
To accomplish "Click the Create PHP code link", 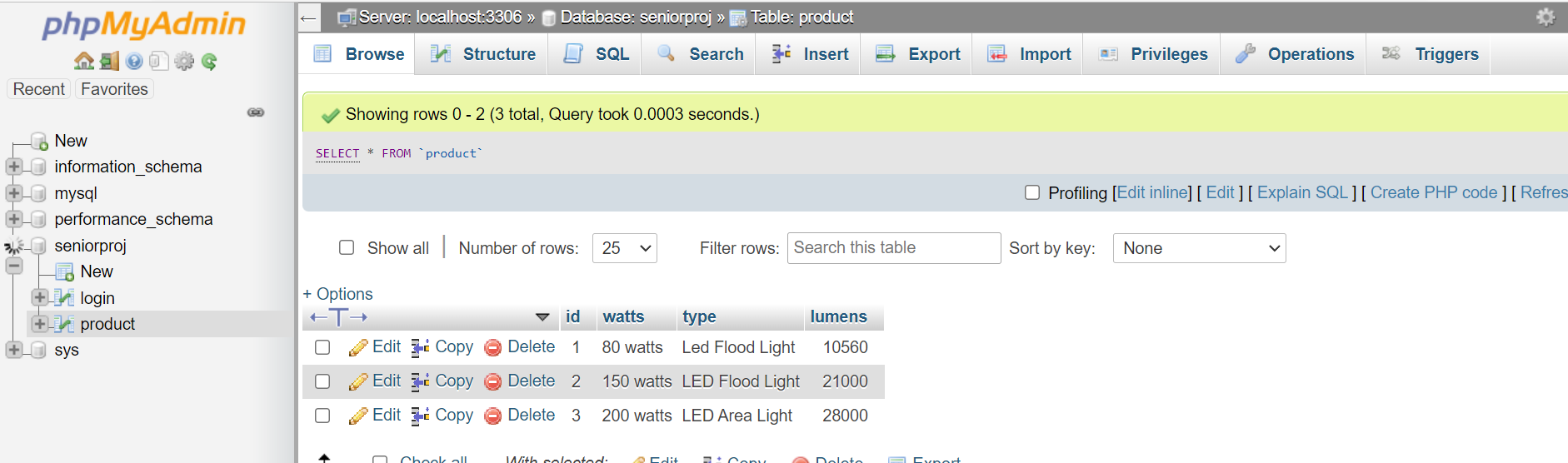I will pos(1434,192).
